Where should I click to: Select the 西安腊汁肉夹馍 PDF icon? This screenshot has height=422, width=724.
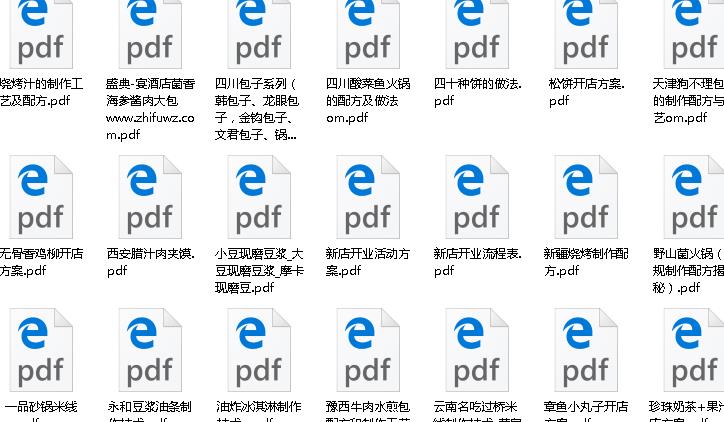coord(150,197)
